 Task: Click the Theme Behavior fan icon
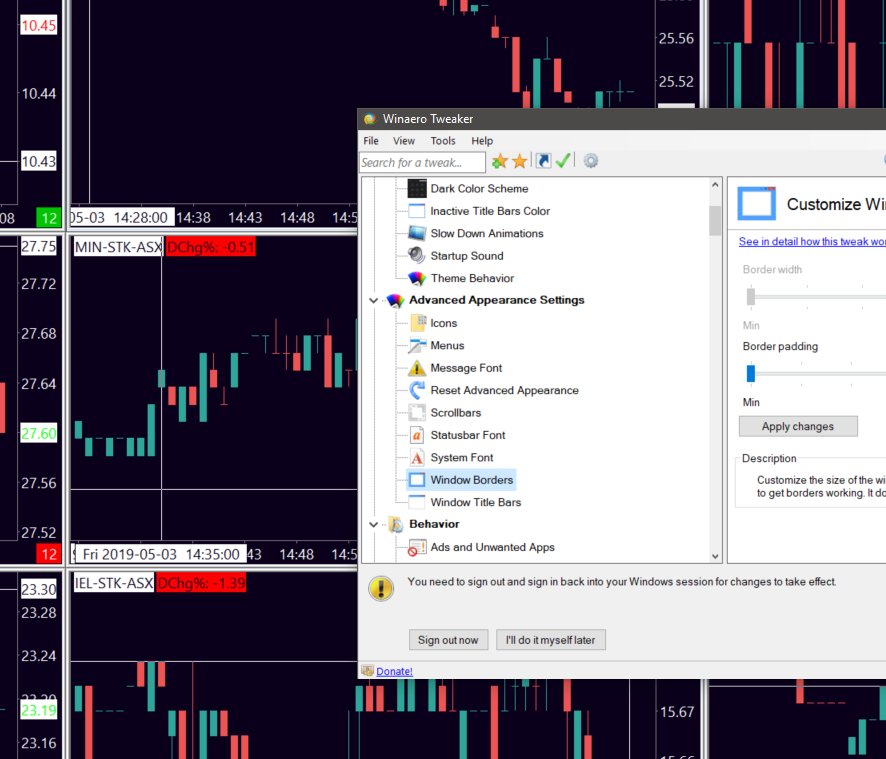coord(417,278)
